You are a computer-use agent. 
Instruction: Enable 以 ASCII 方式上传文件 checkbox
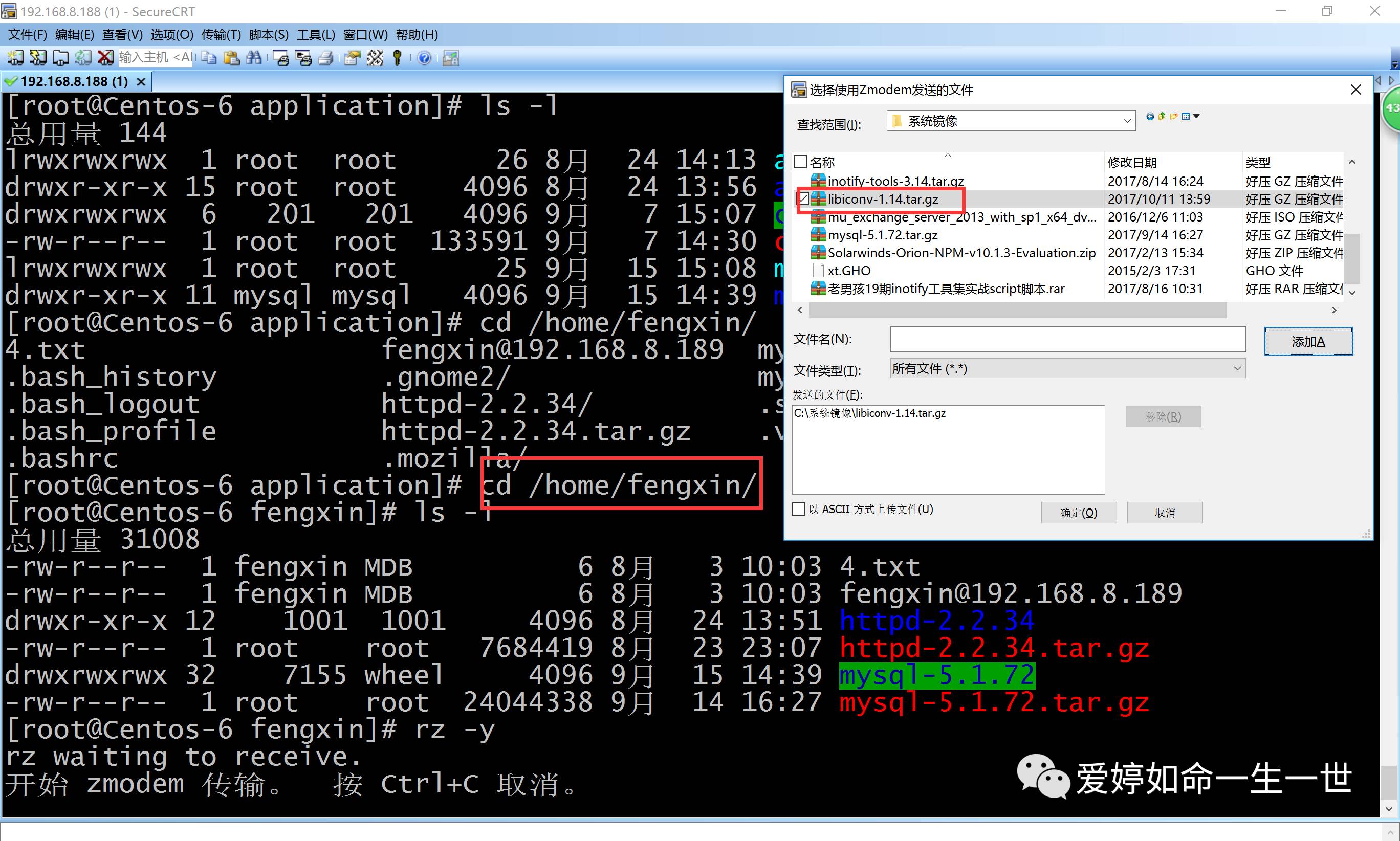799,509
